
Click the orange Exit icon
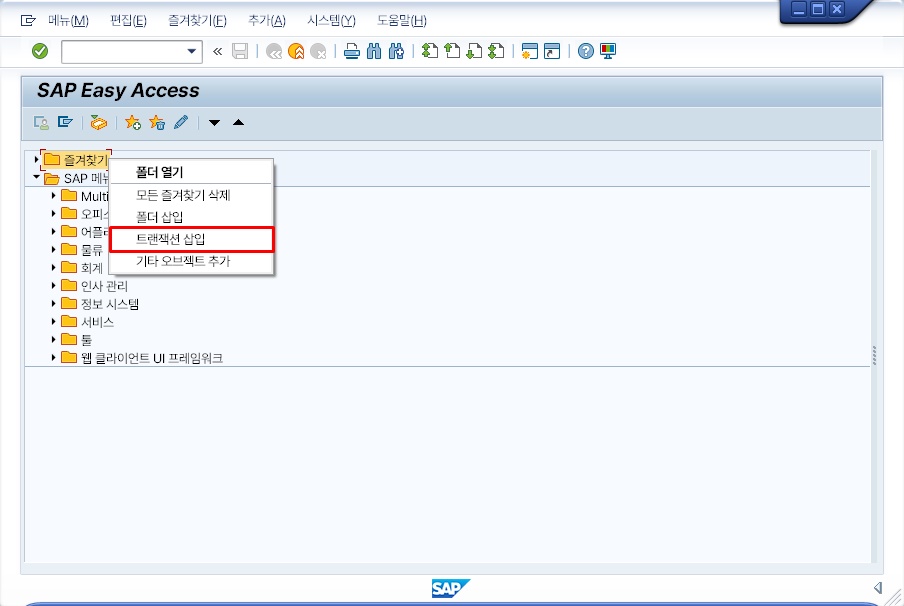[x=296, y=51]
